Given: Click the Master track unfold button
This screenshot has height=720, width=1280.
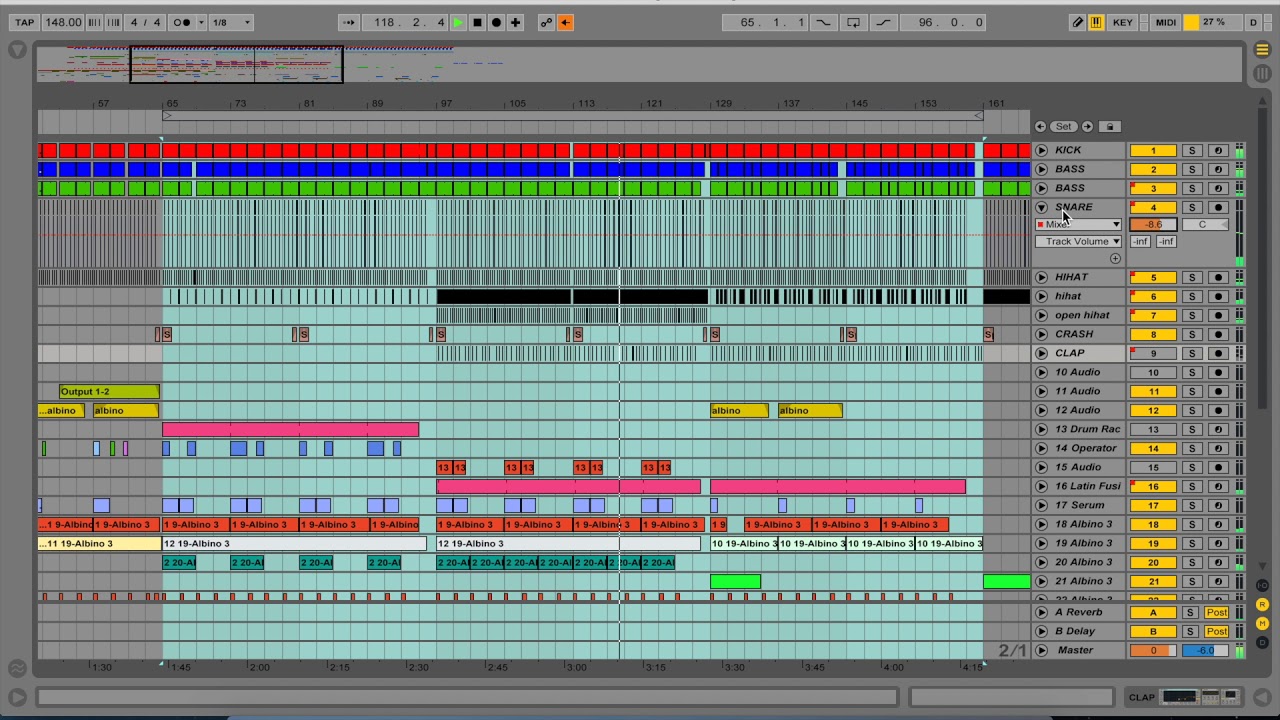Looking at the screenshot, I should [x=1041, y=651].
